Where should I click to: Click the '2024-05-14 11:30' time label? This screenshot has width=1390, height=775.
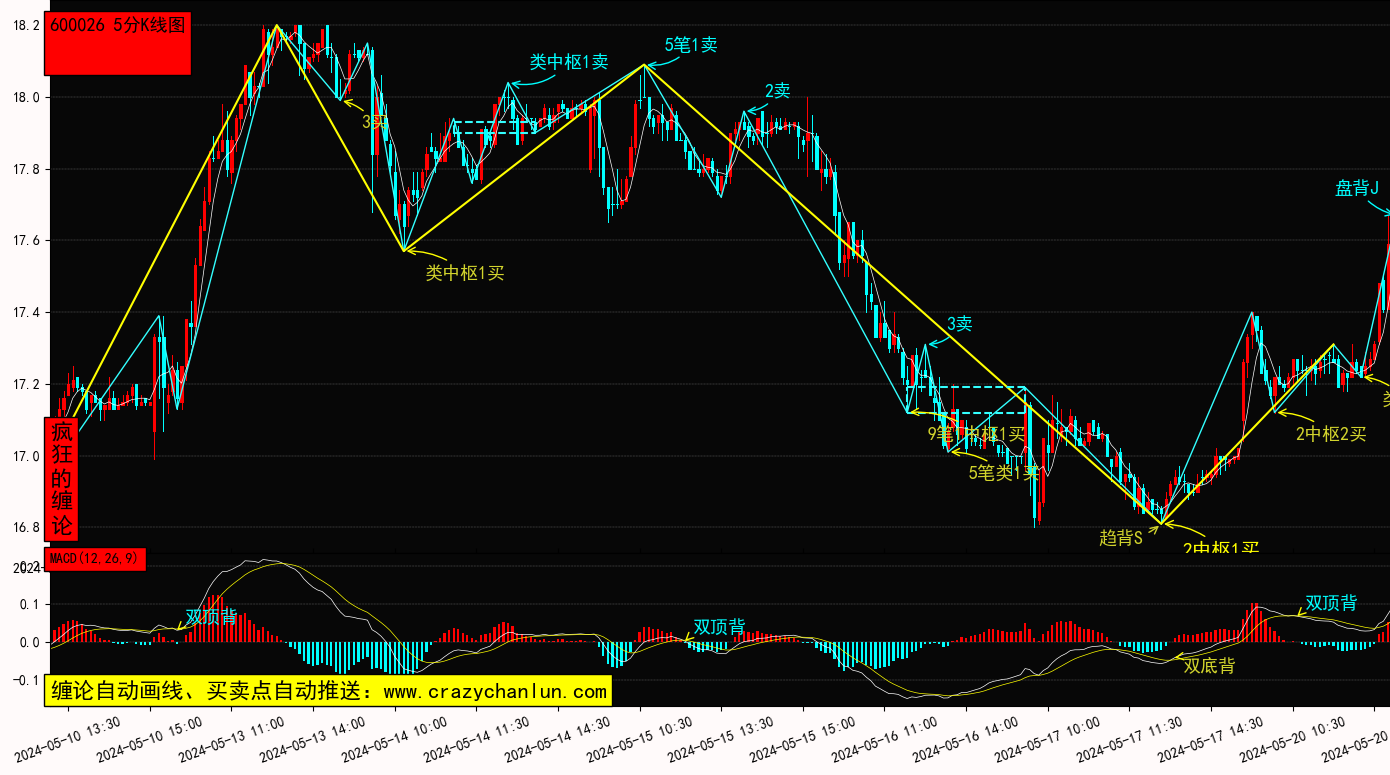476,739
